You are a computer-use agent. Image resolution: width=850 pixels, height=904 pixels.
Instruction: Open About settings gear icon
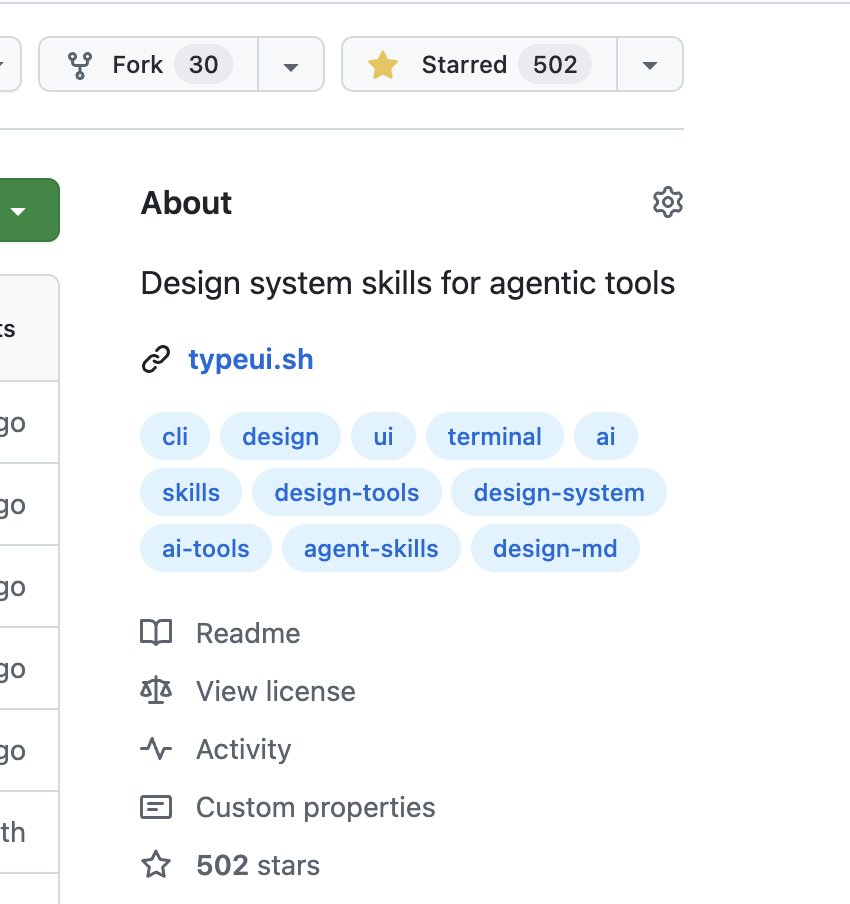(x=668, y=202)
